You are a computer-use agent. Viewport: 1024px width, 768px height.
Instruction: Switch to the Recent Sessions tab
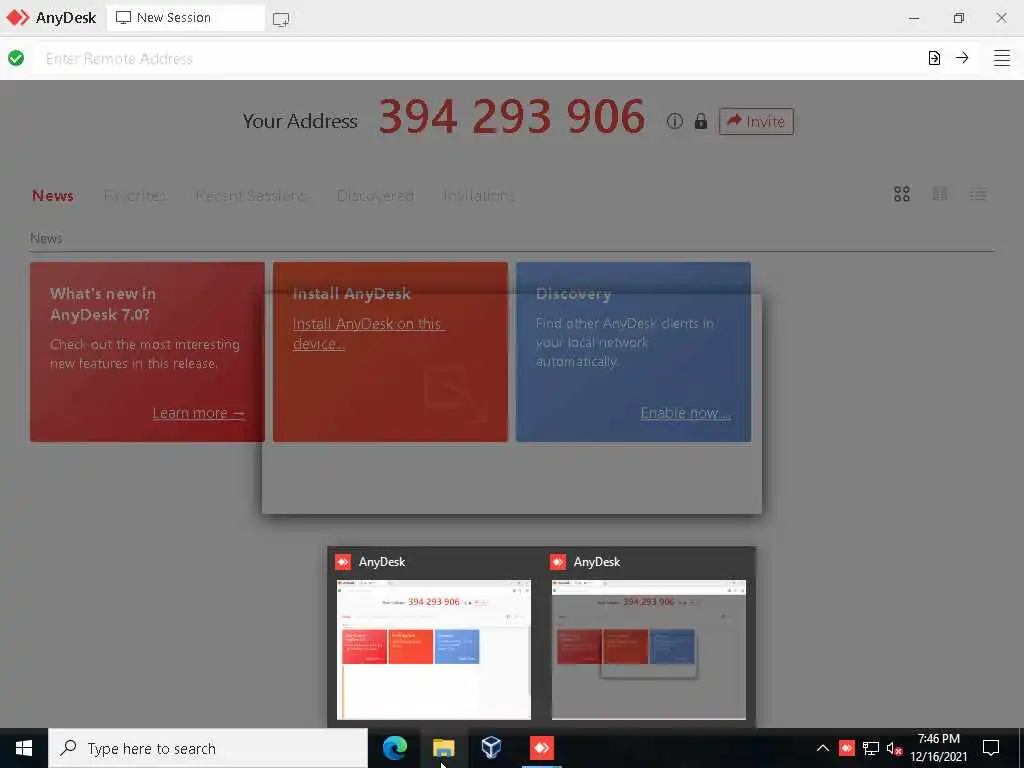(251, 195)
